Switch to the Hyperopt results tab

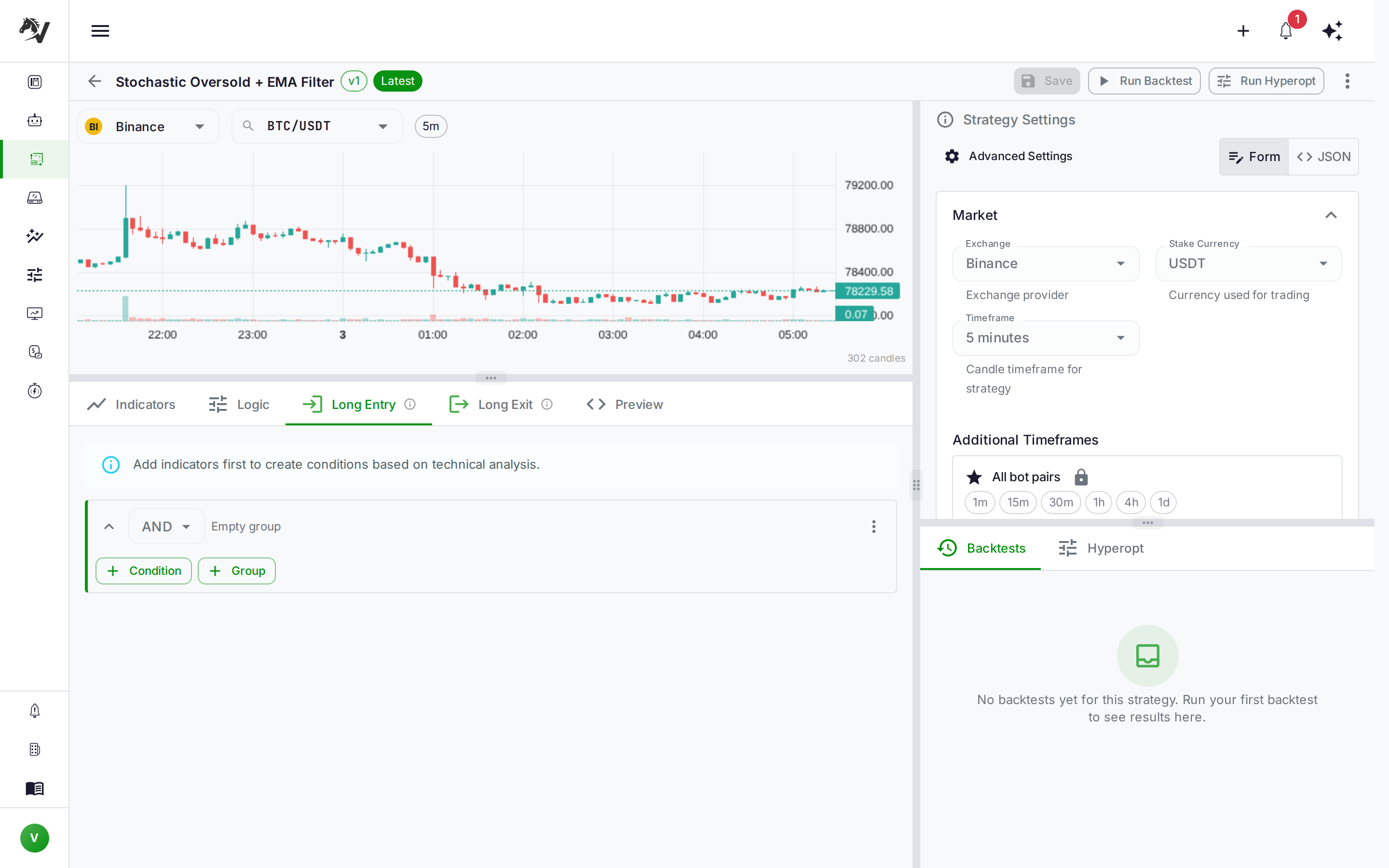tap(1101, 548)
